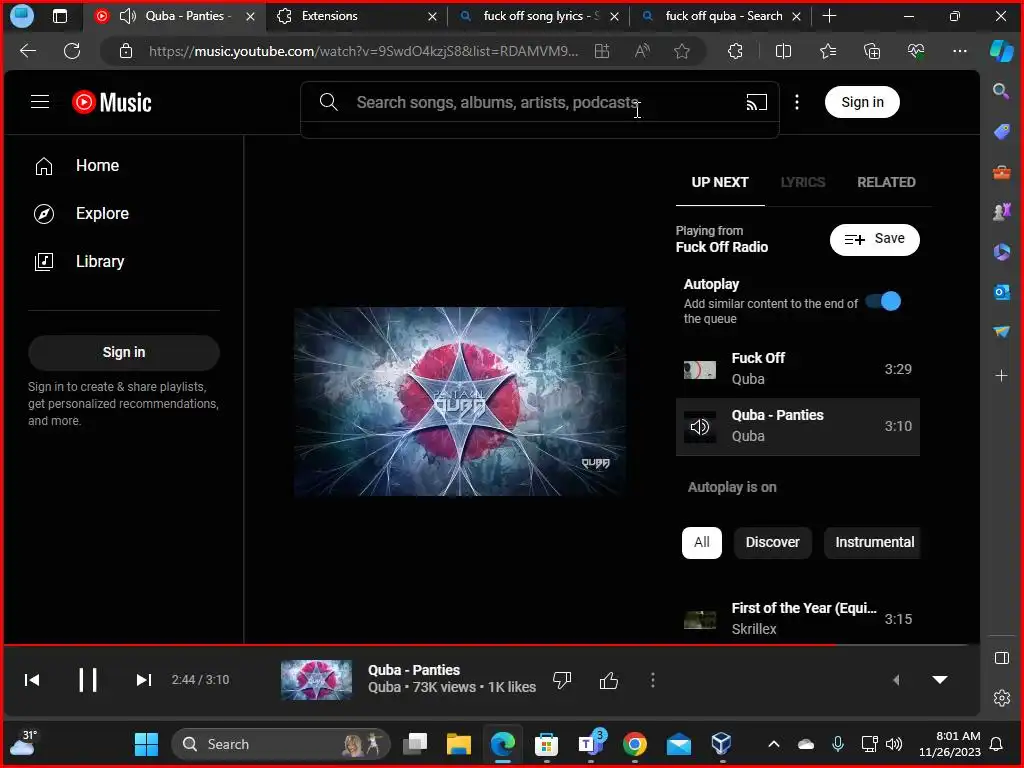The height and width of the screenshot is (768, 1024).
Task: Switch to fuck off quba Search tab
Action: [x=721, y=16]
